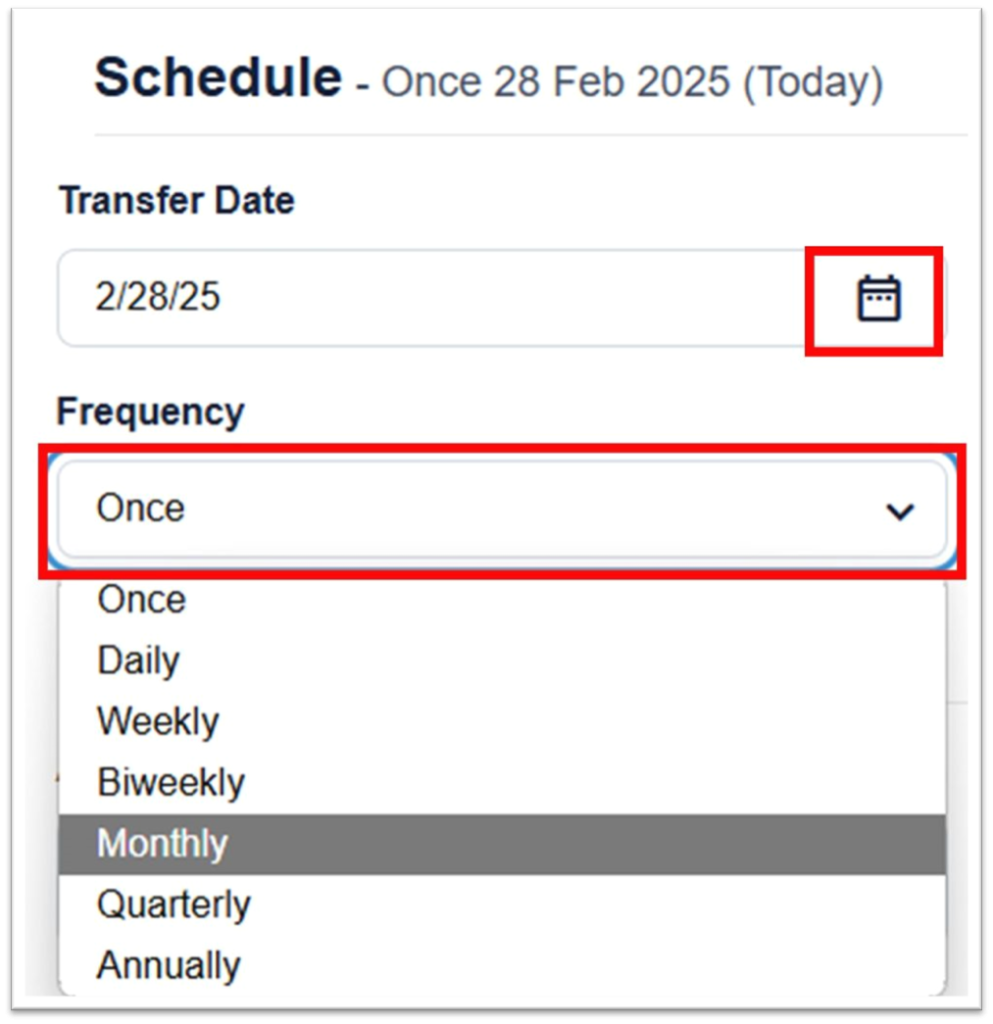Click the 'Once' word in Schedule header summary

[429, 82]
